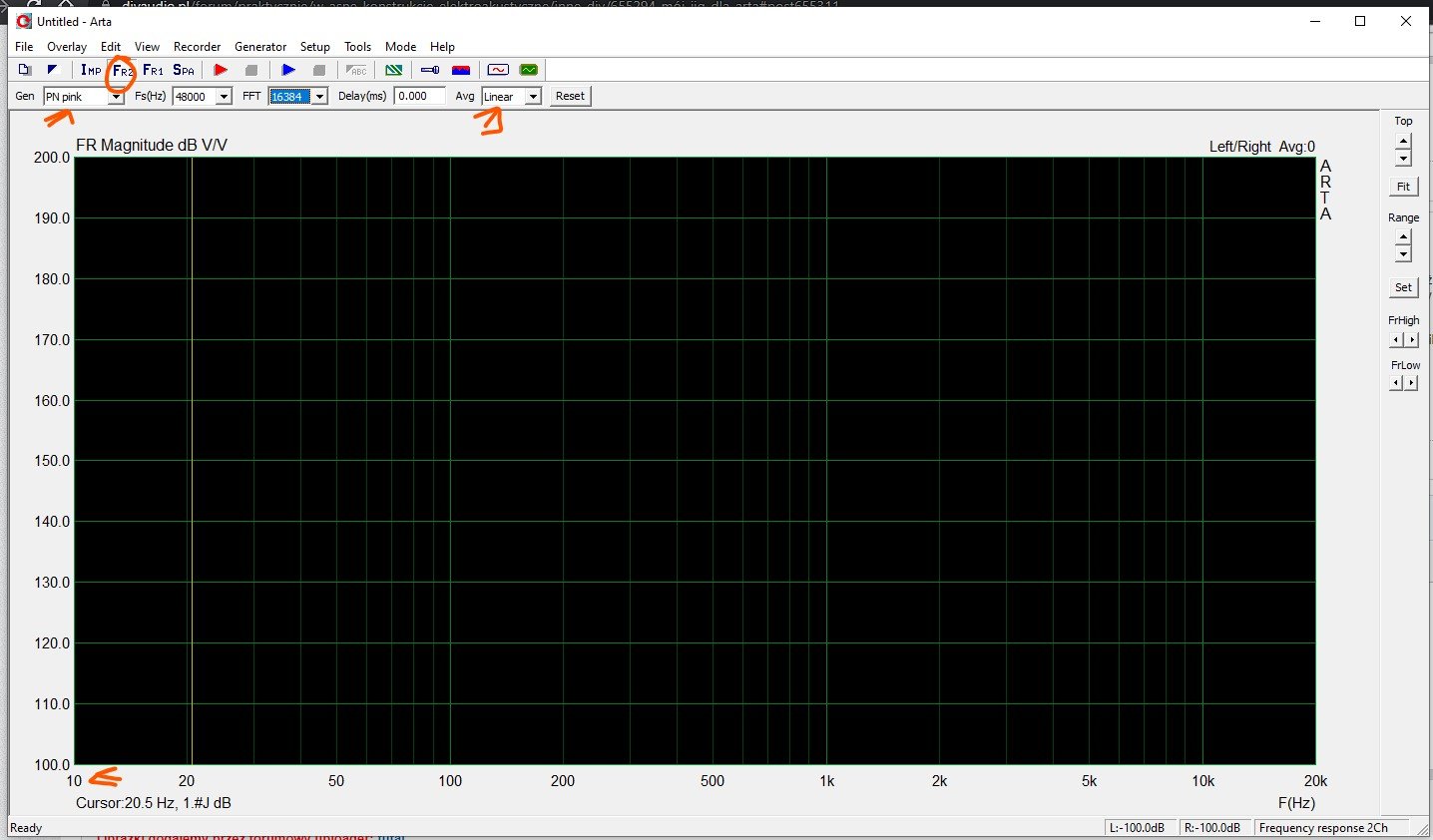Open the Help menu
Screen dimensions: 1433x840
click(443, 47)
